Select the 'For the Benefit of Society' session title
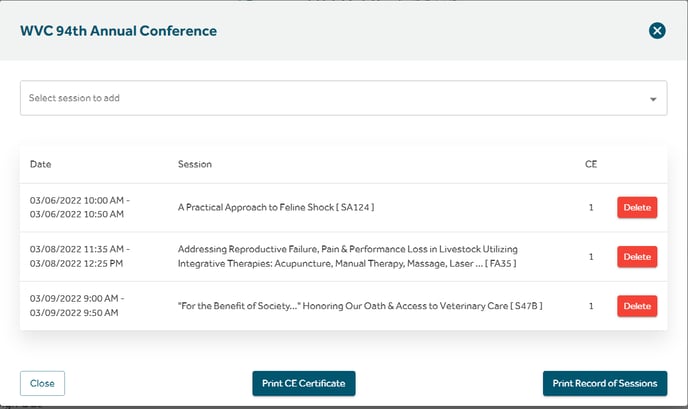Viewport: 688px width, 409px height. [x=360, y=306]
